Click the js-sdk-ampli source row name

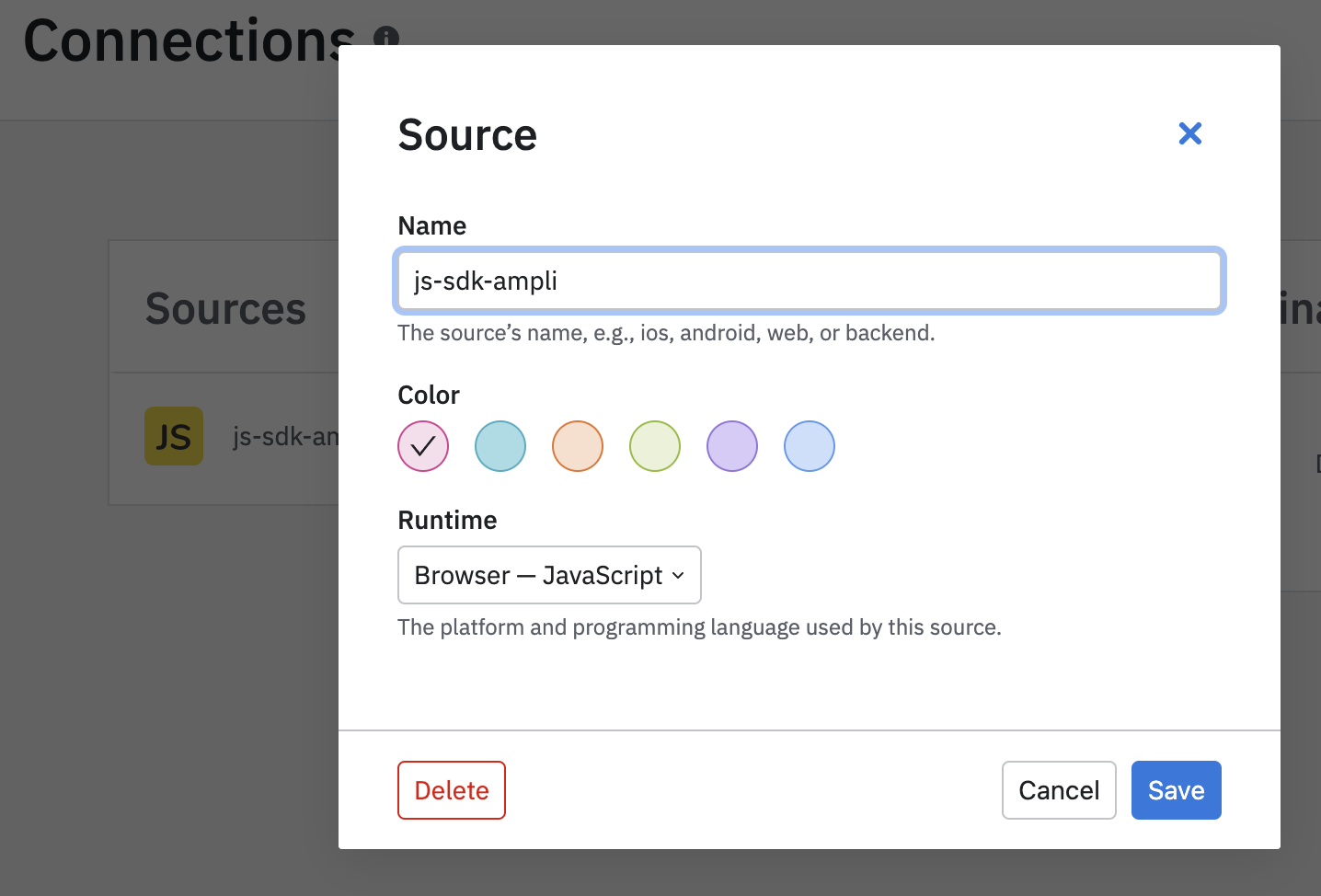point(285,437)
